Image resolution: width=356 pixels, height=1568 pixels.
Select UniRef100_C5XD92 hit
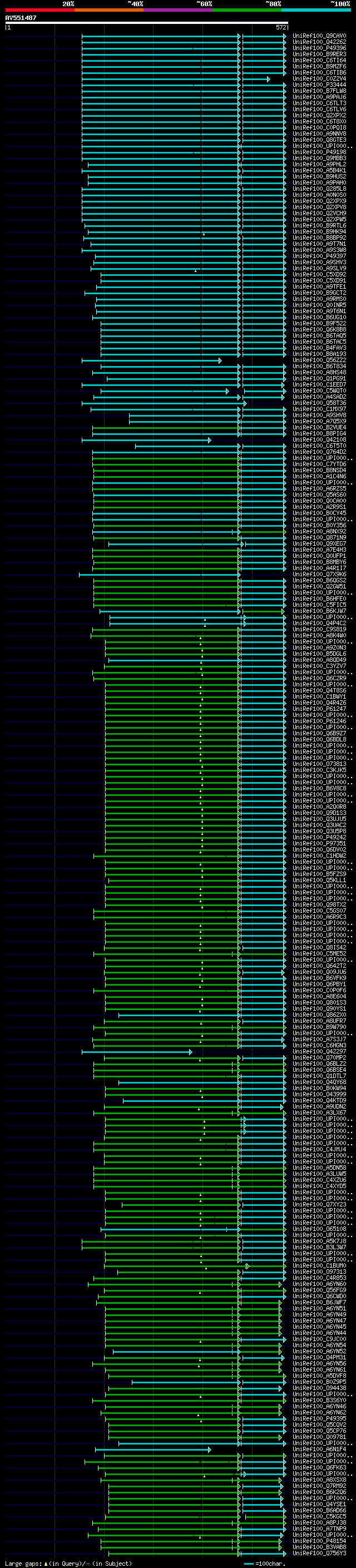click(x=319, y=275)
